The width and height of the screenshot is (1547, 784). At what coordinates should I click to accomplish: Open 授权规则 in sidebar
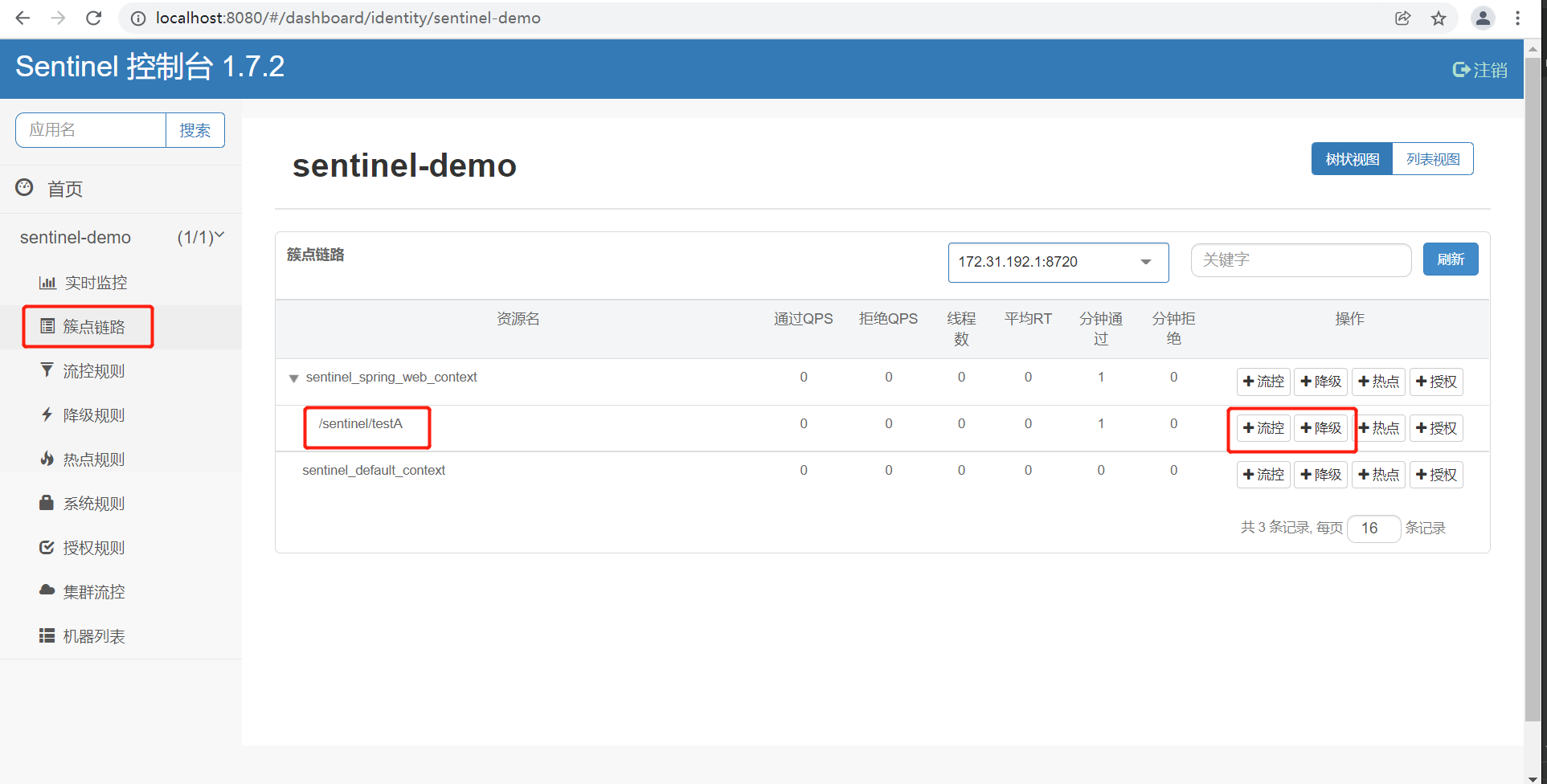tap(84, 548)
